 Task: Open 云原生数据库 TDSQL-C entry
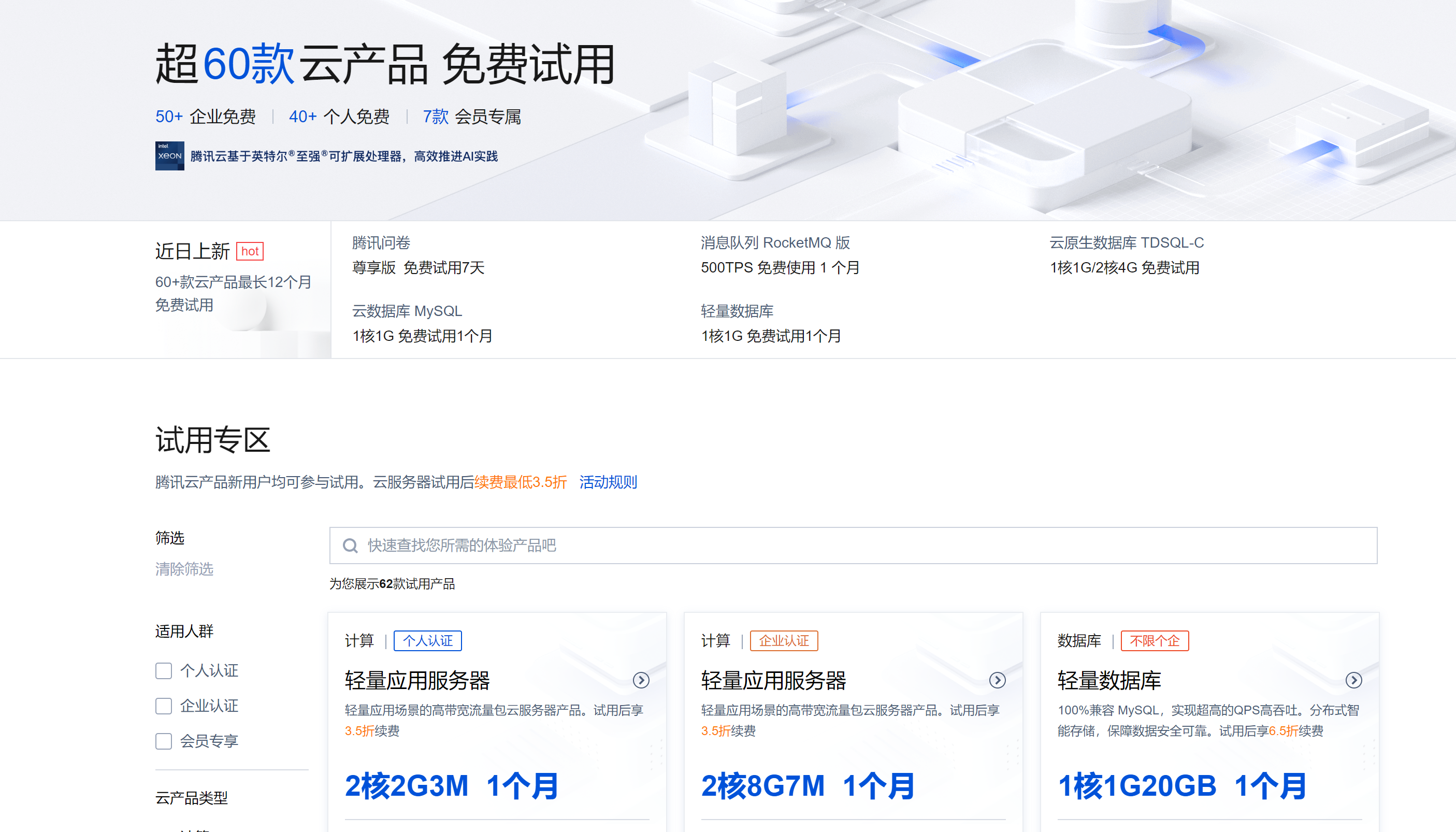(x=1127, y=243)
